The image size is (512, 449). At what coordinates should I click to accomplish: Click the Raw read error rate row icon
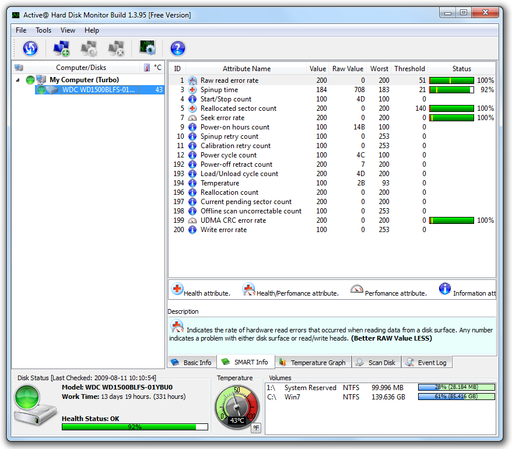(x=192, y=80)
